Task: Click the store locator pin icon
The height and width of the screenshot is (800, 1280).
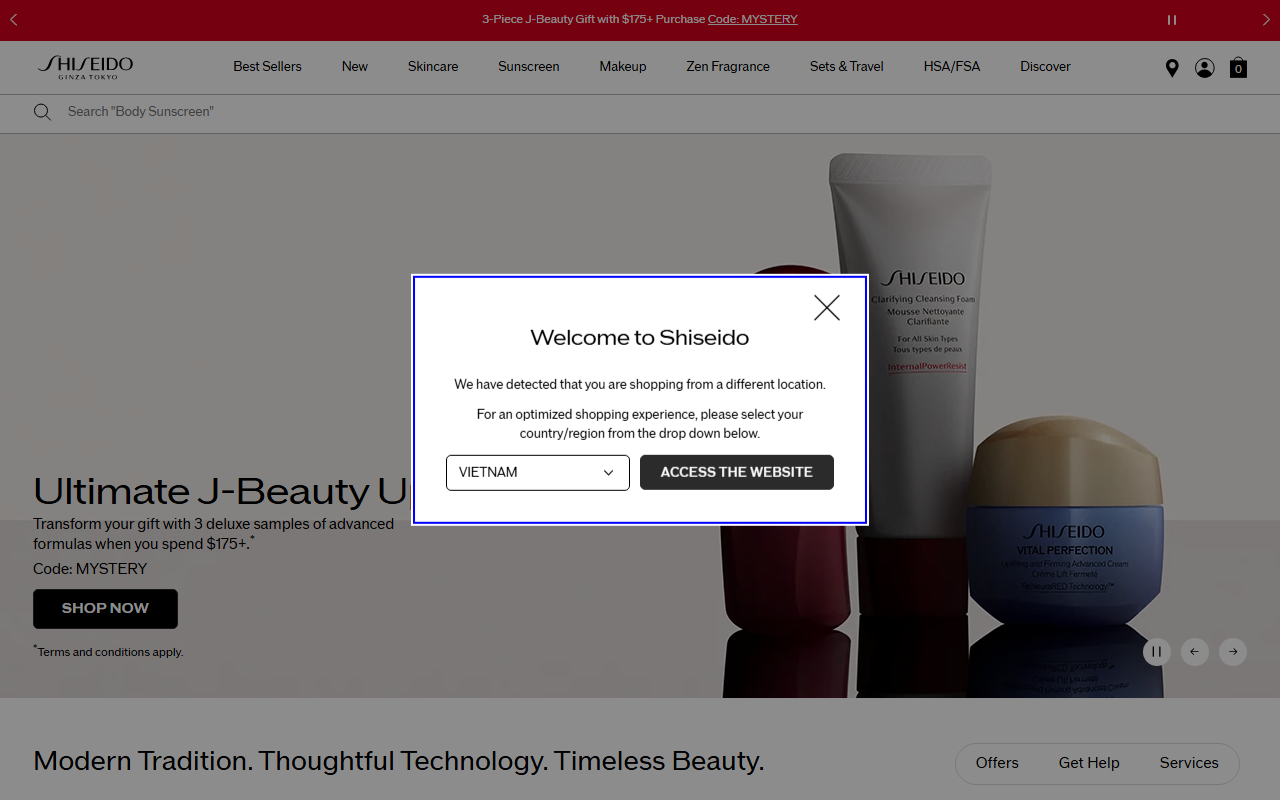Action: 1172,68
